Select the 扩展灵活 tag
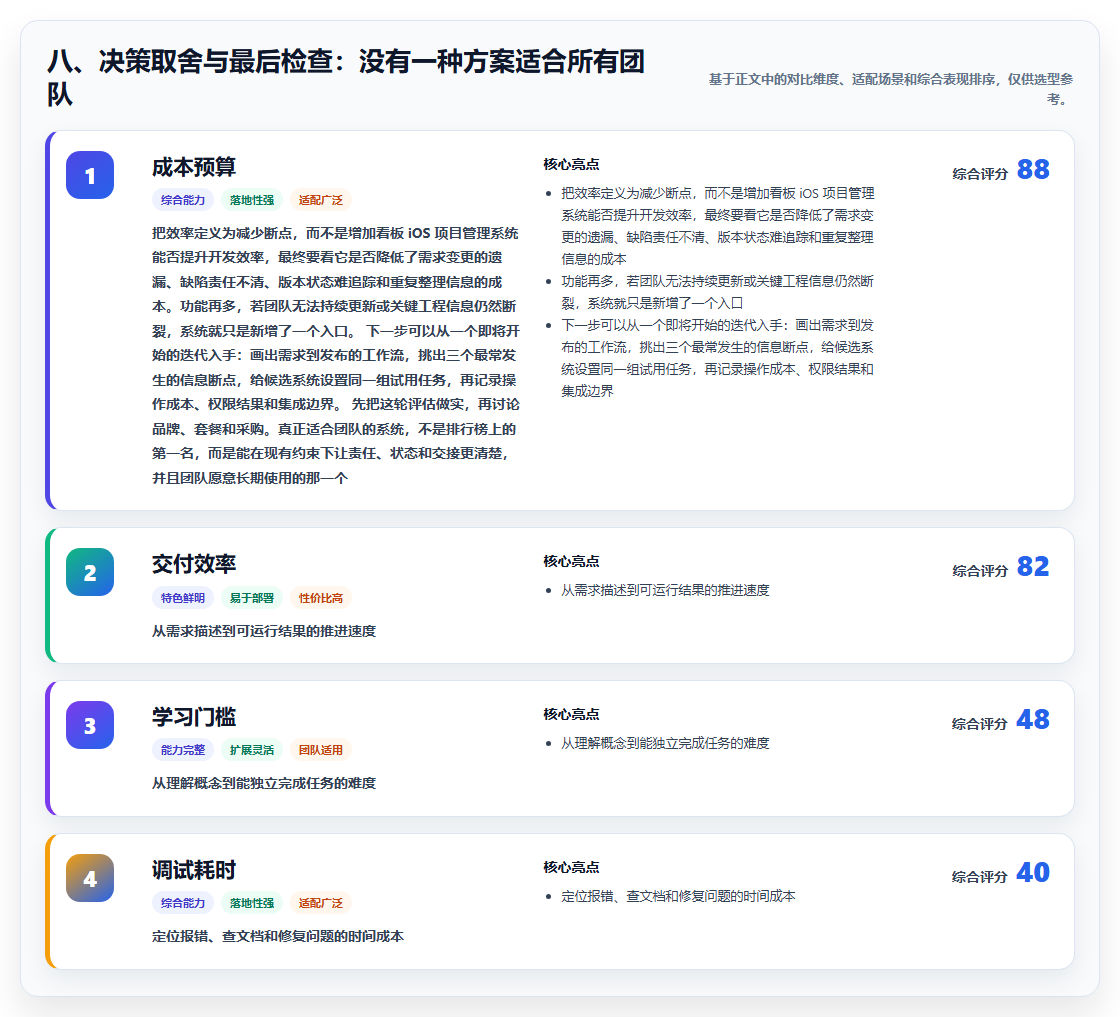The image size is (1120, 1017). click(x=252, y=750)
